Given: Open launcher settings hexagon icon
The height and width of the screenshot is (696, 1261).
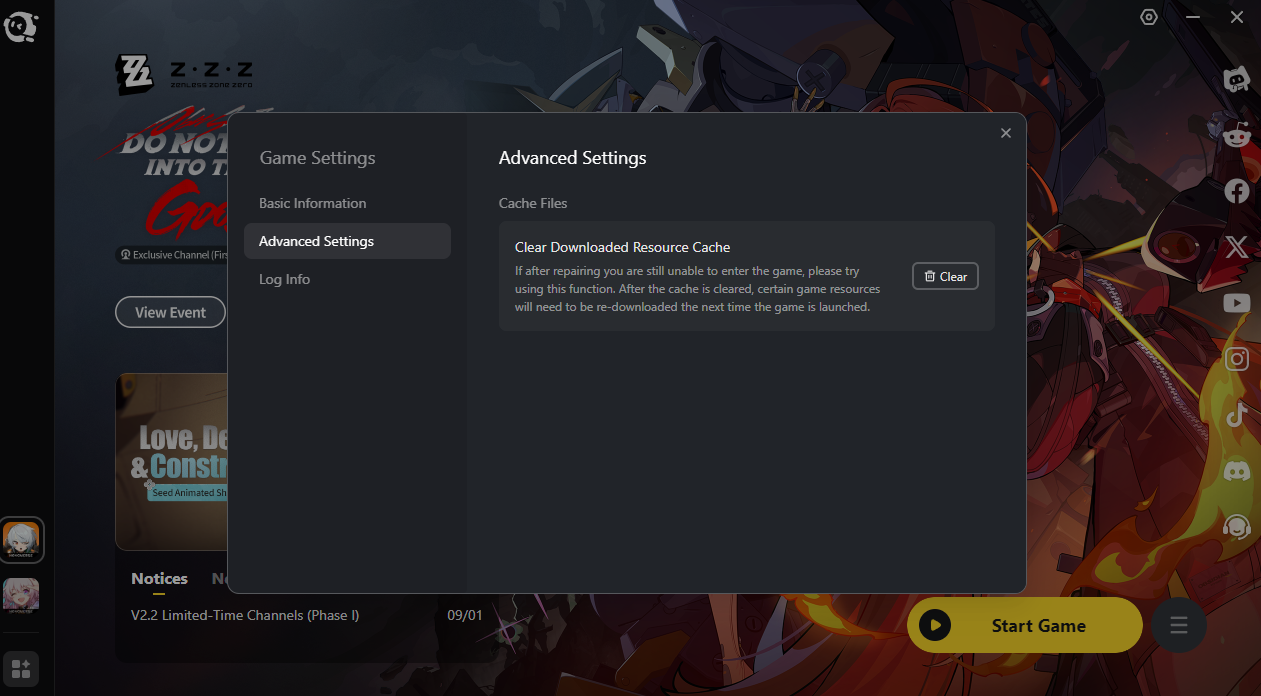Looking at the screenshot, I should click(x=1149, y=17).
